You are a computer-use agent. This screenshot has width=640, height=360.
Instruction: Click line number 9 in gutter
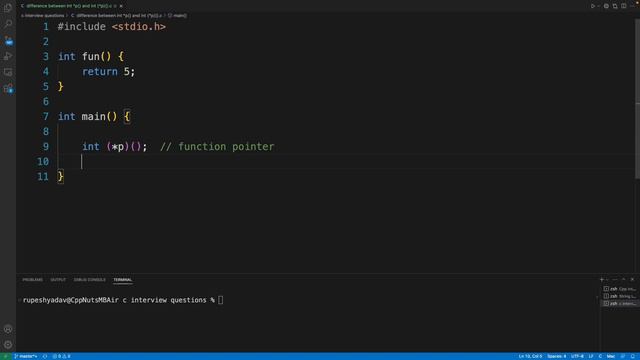pos(46,147)
